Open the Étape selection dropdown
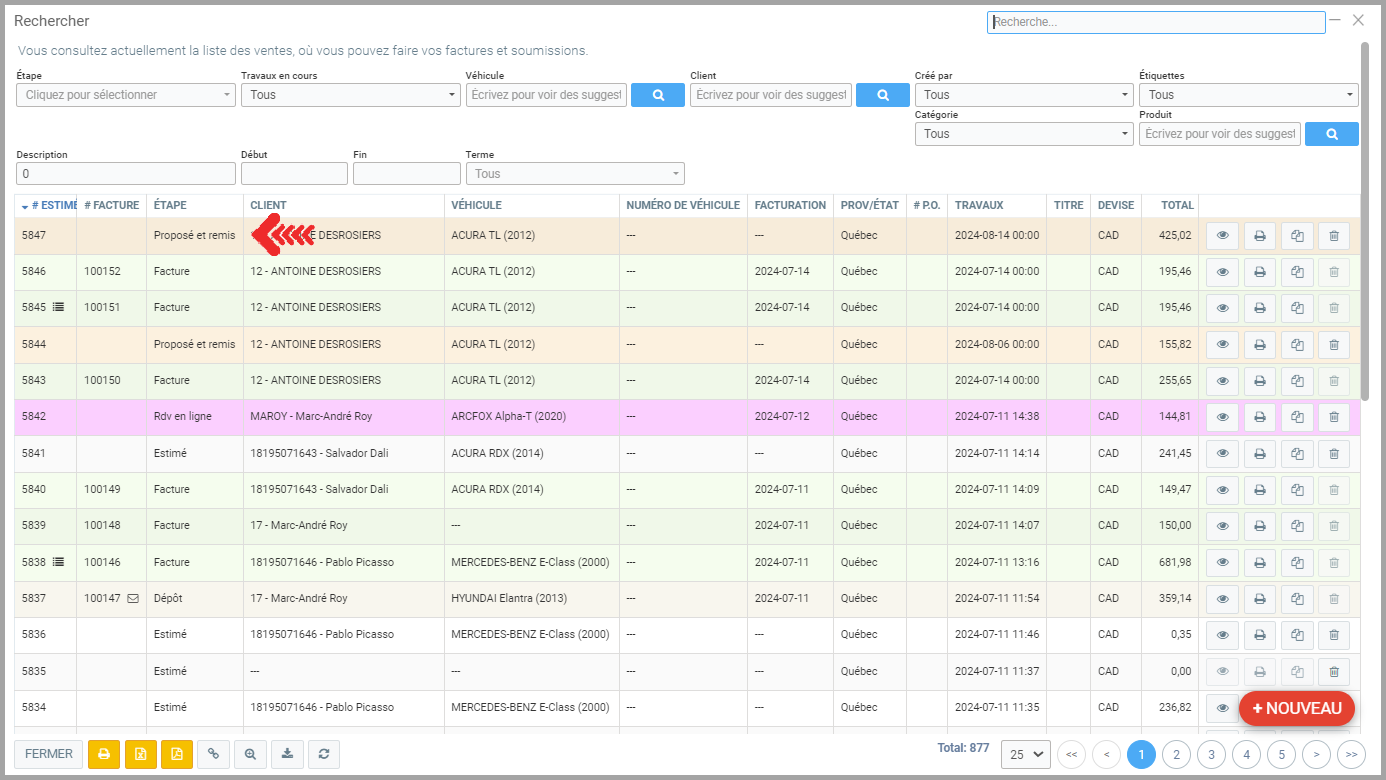Image resolution: width=1386 pixels, height=780 pixels. coord(125,95)
